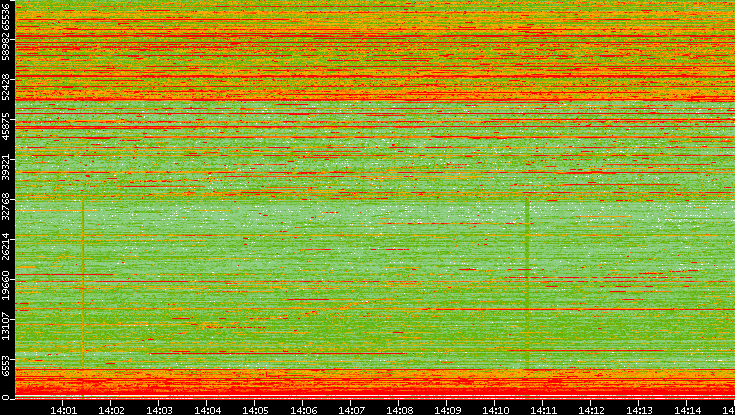Click the 0 y-axis origin label
Viewport: 735px width, 415px height.
coord(6,398)
